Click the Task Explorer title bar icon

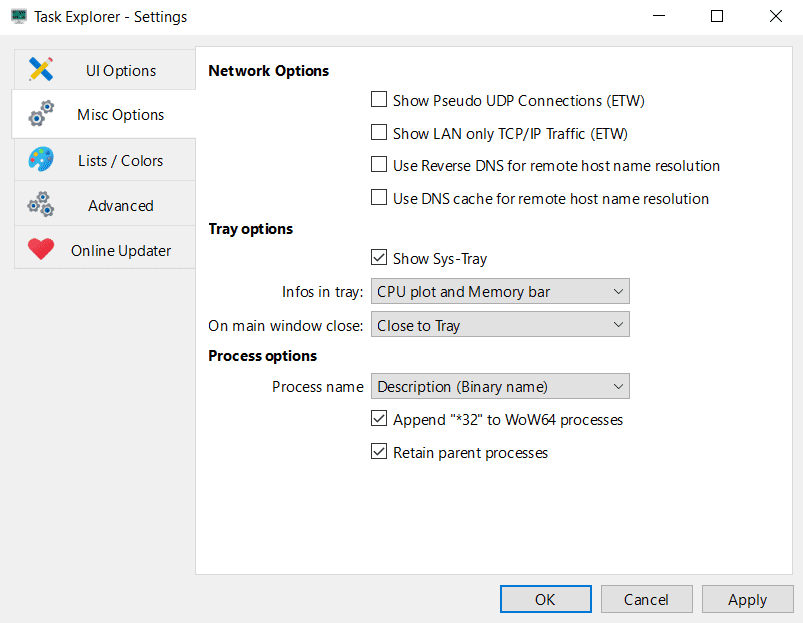click(17, 17)
